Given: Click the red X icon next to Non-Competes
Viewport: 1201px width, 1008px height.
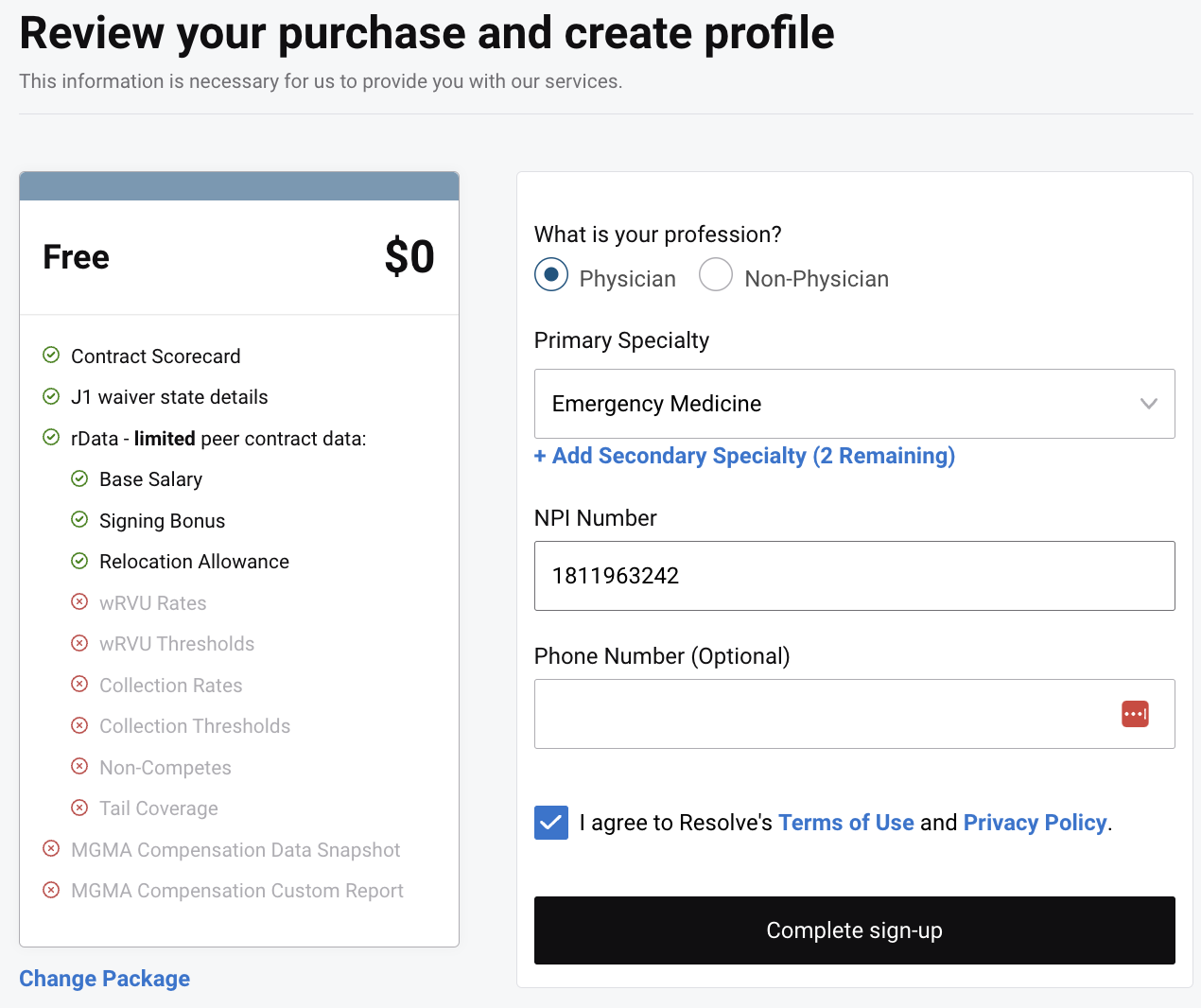Looking at the screenshot, I should click(x=79, y=767).
